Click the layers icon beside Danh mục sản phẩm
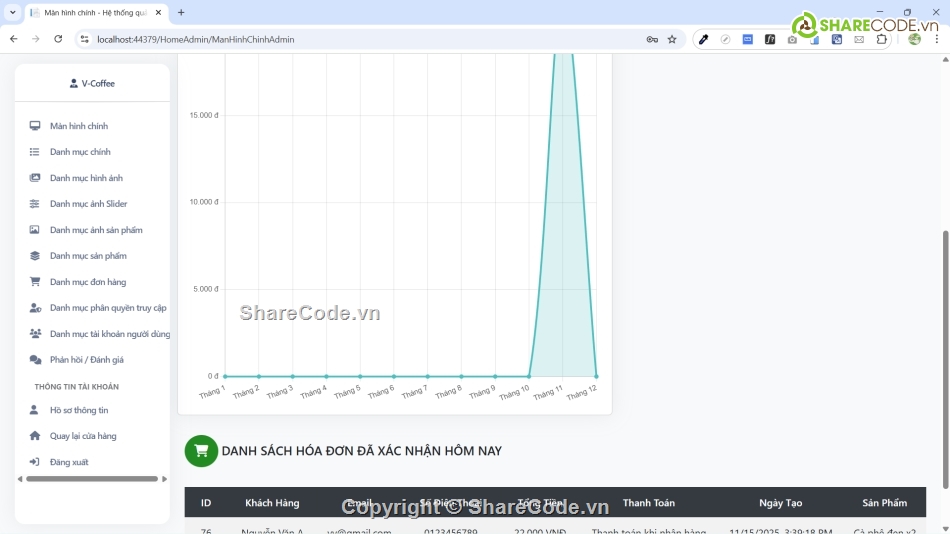This screenshot has height=534, width=950. (x=35, y=256)
